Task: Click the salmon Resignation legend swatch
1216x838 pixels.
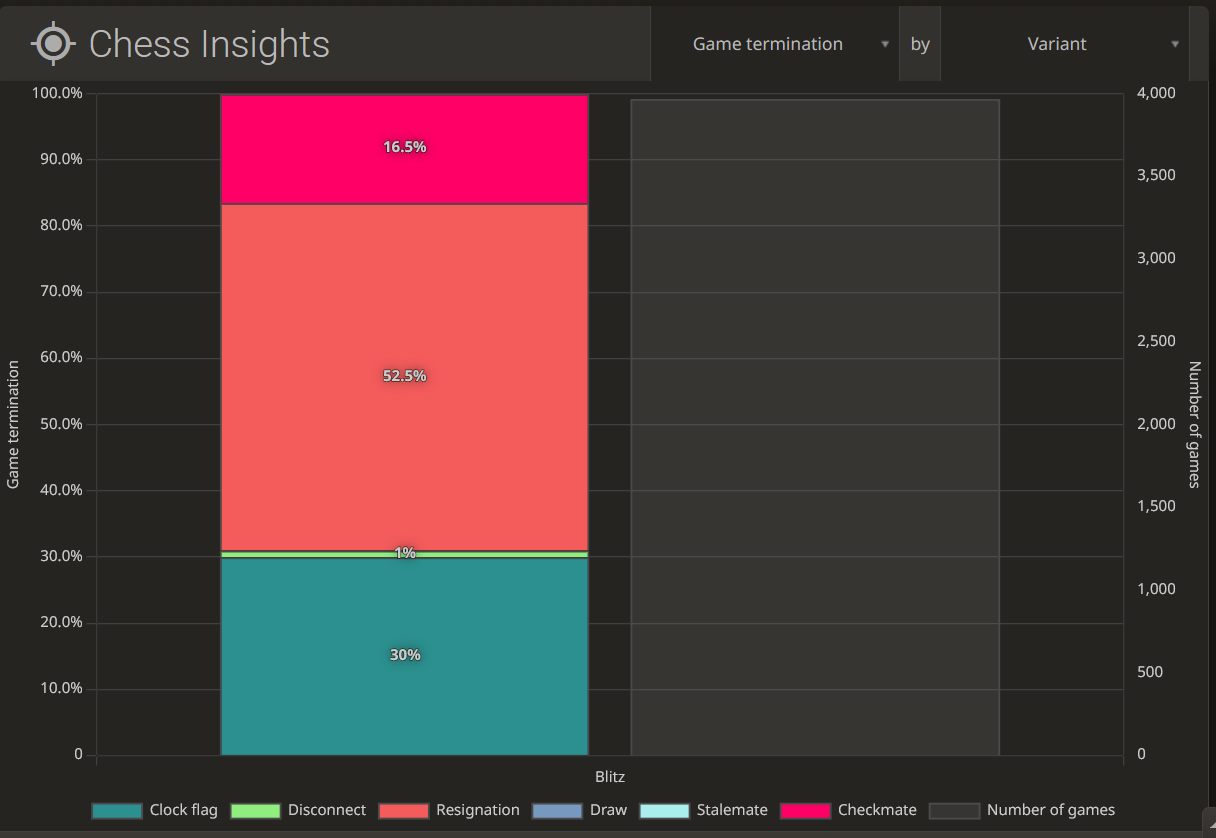Action: point(403,811)
